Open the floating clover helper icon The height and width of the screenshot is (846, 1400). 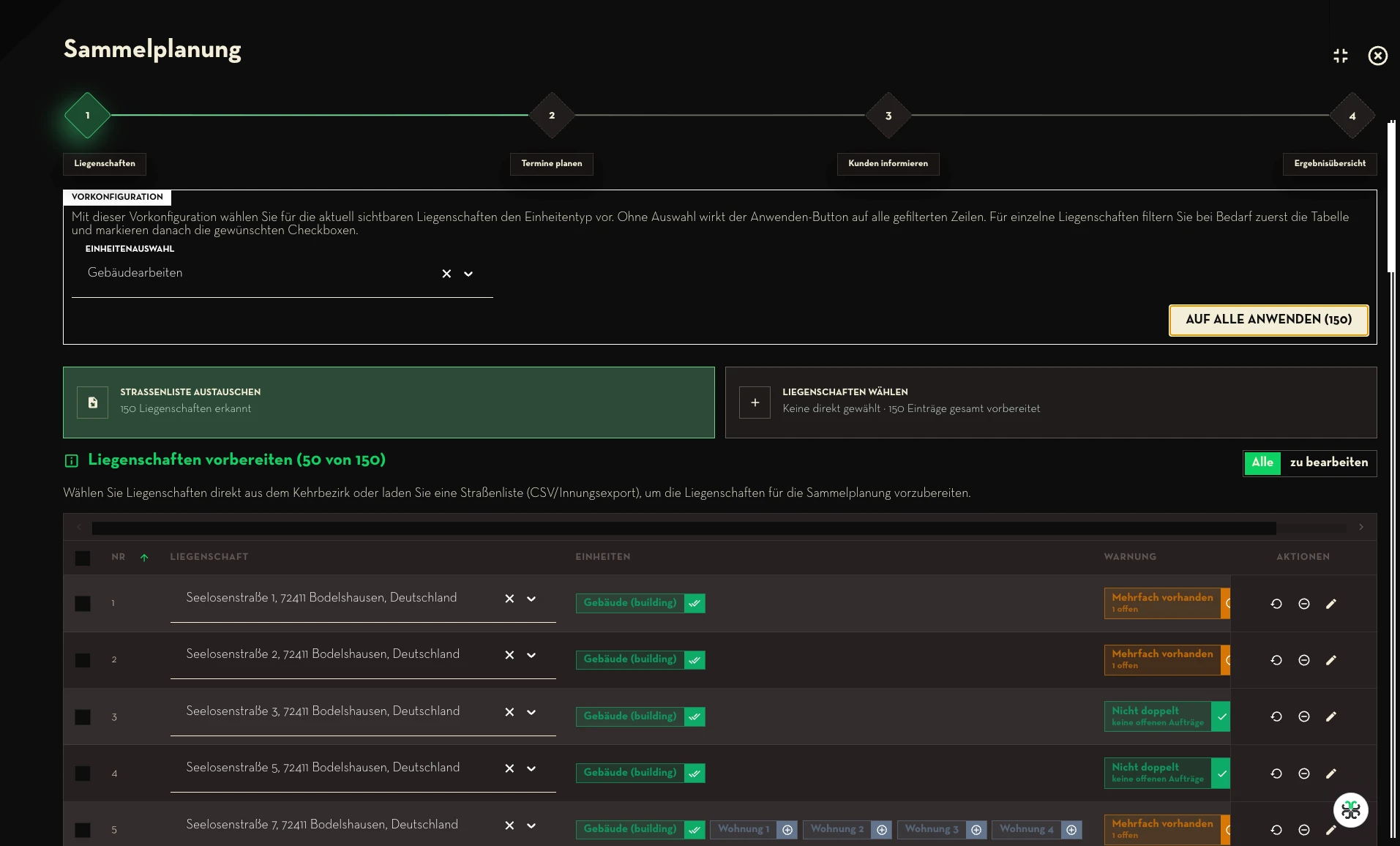(1351, 810)
